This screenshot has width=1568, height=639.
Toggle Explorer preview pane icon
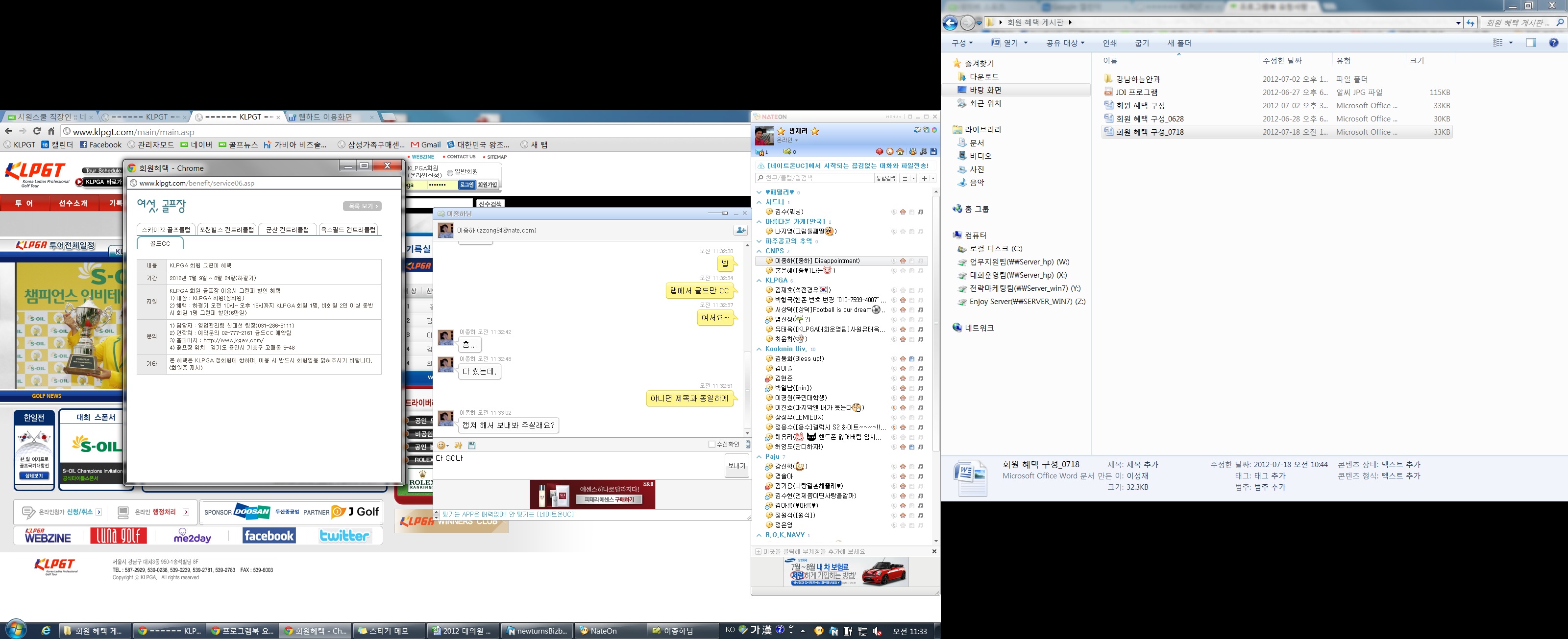pyautogui.click(x=1530, y=43)
